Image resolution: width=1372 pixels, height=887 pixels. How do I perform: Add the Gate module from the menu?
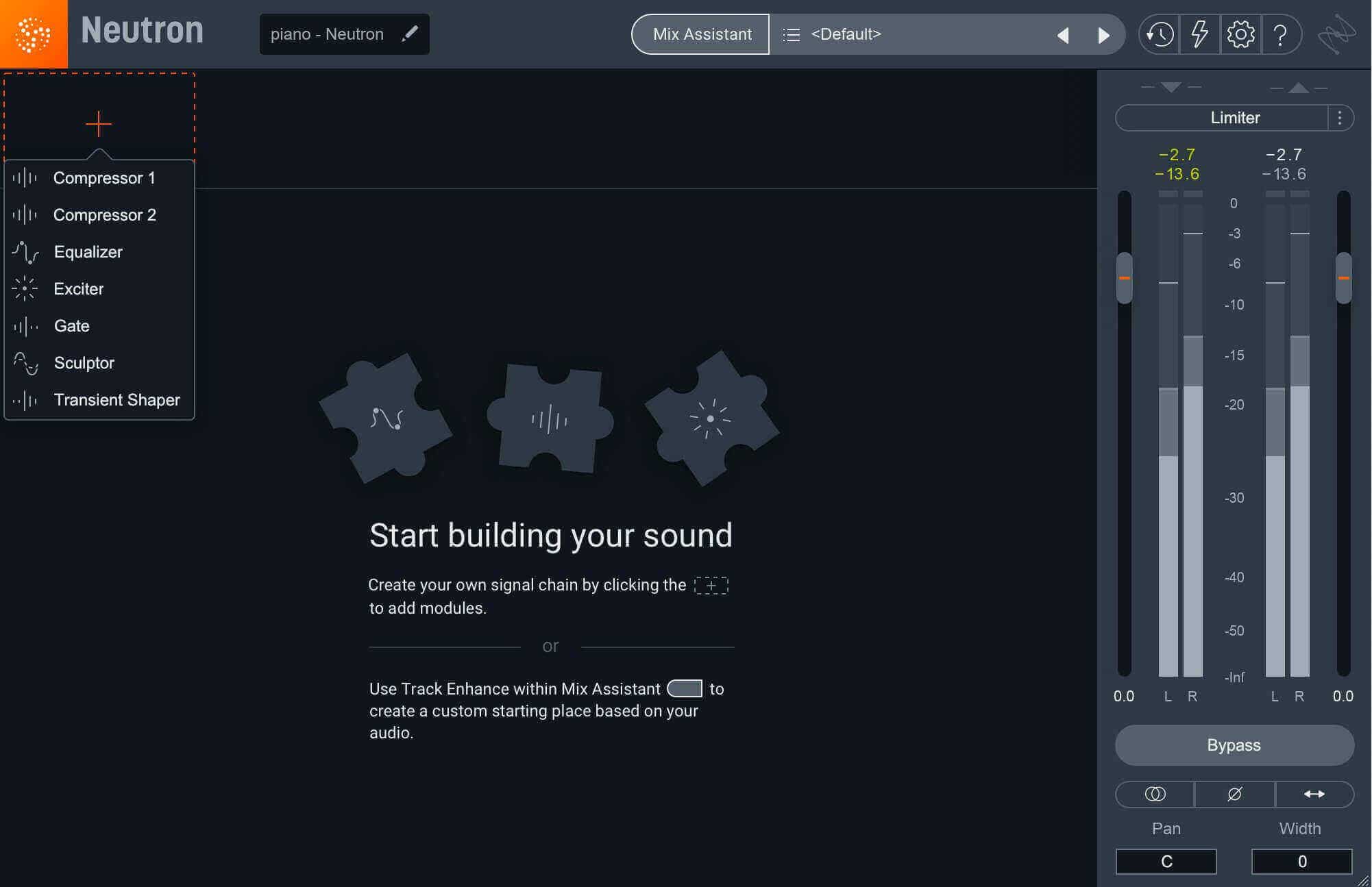(99, 326)
